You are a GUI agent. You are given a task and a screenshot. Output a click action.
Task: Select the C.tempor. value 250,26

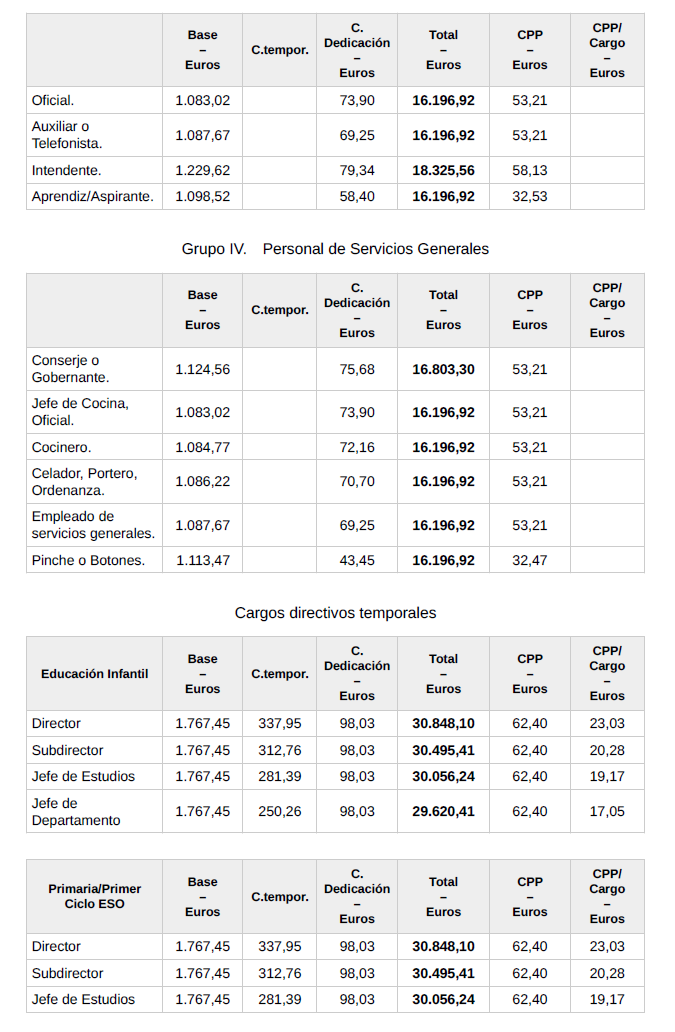click(x=280, y=811)
